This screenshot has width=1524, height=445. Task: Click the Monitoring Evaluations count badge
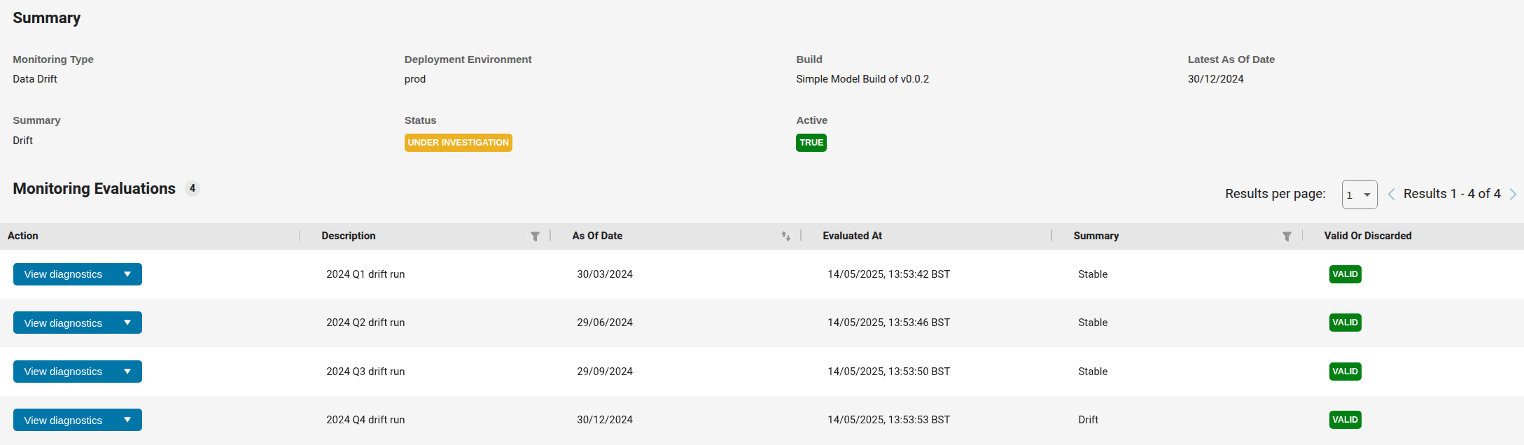click(192, 189)
